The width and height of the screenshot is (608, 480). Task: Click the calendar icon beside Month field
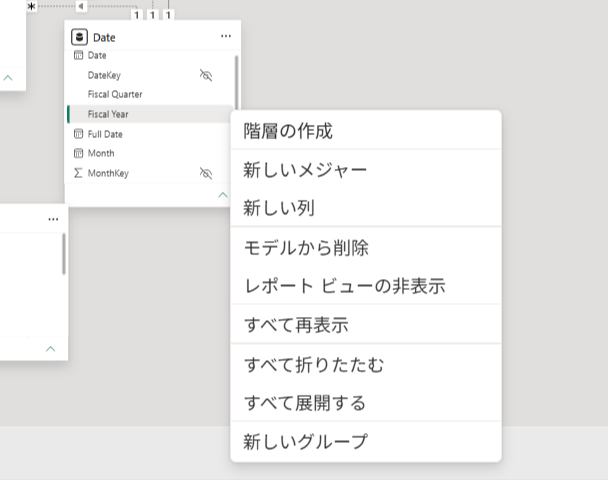click(x=78, y=153)
